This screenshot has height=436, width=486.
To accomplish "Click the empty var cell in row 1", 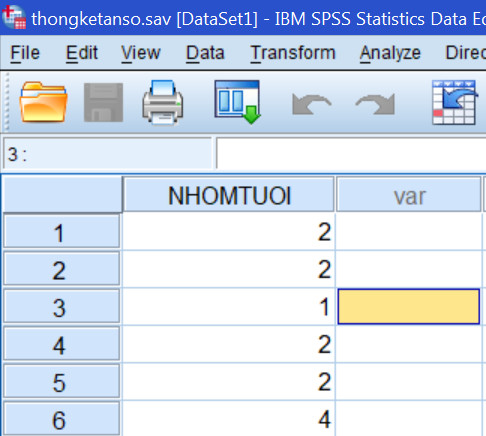I will [x=409, y=231].
